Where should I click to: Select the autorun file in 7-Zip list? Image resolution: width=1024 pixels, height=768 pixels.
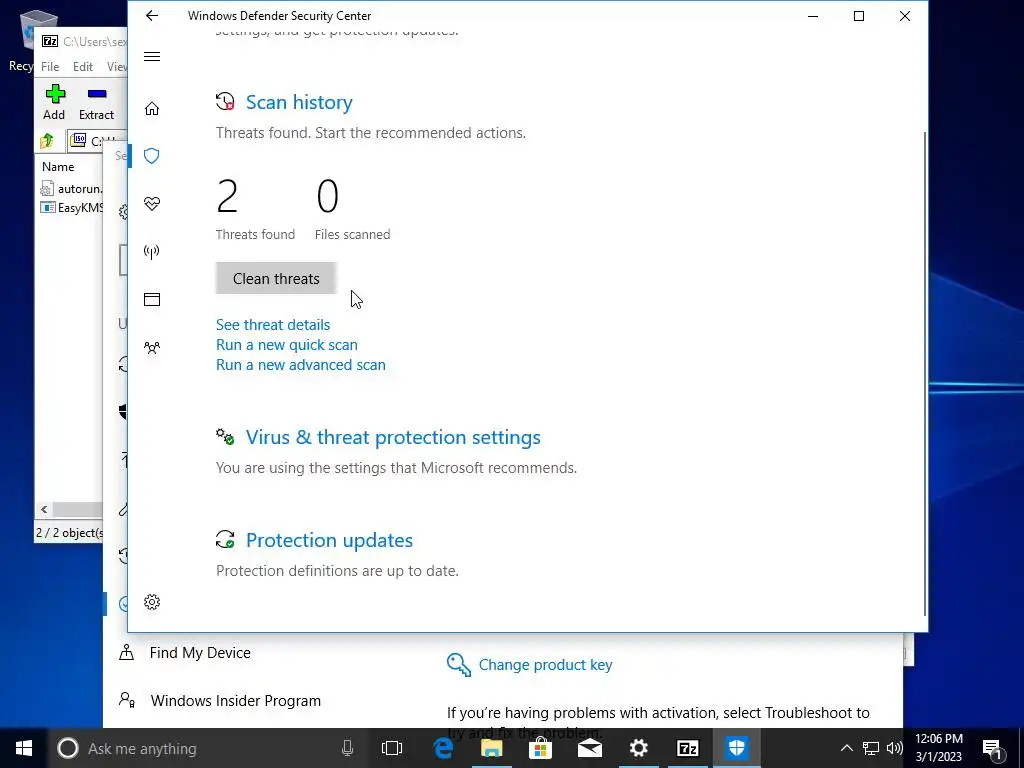coord(71,189)
